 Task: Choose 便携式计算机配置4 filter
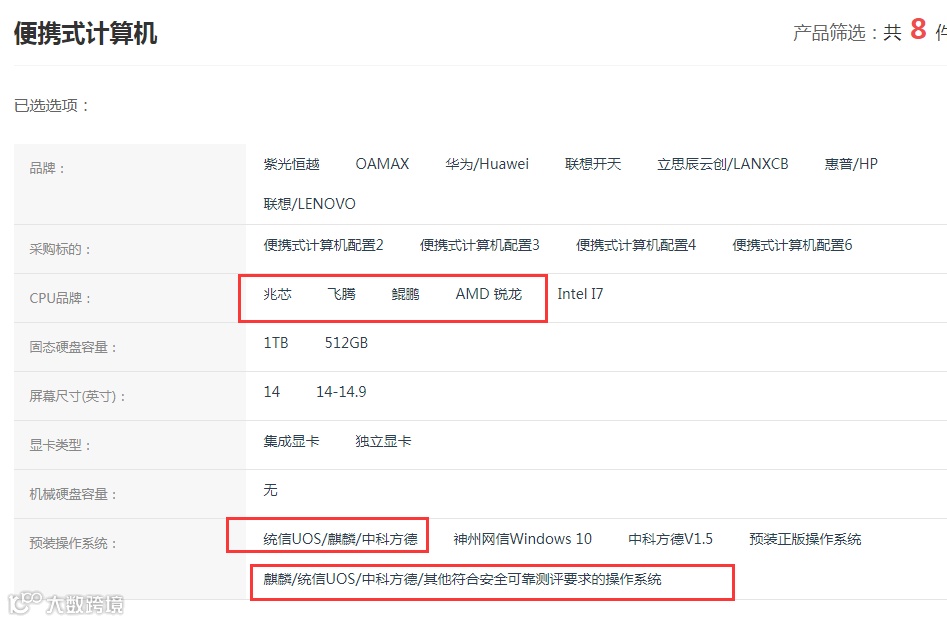636,245
